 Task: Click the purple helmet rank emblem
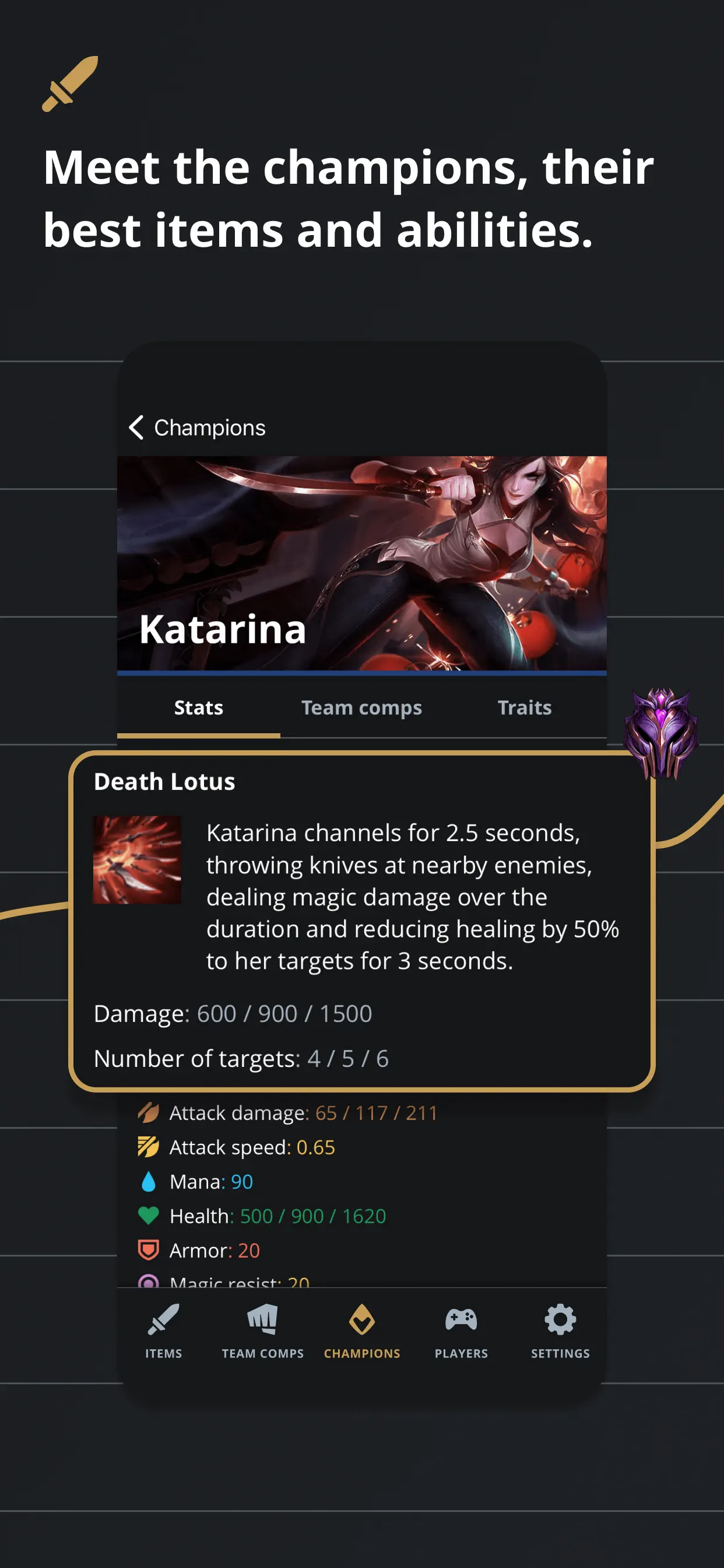point(661,733)
